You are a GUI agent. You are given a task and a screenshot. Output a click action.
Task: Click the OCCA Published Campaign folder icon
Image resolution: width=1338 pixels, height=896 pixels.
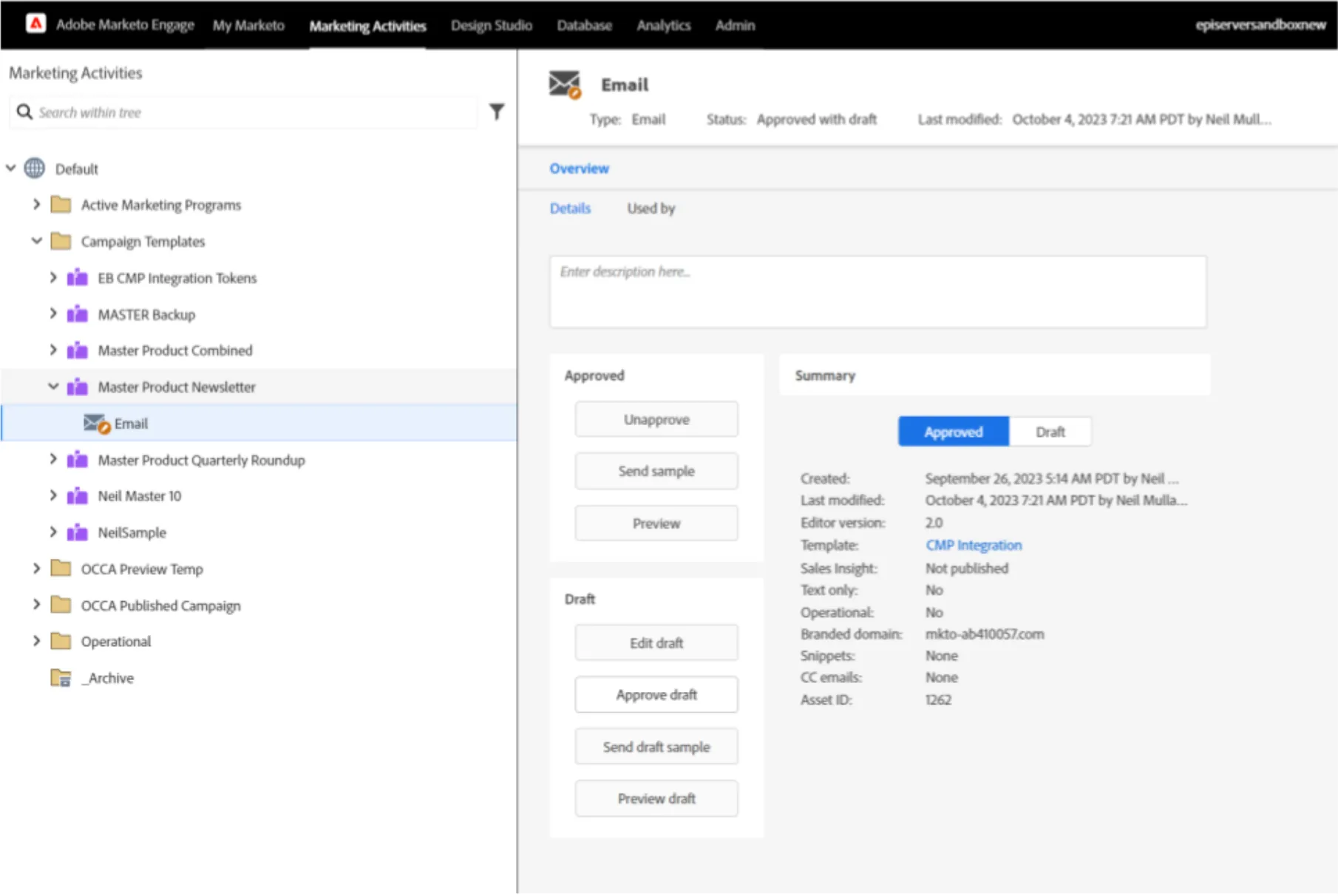61,605
